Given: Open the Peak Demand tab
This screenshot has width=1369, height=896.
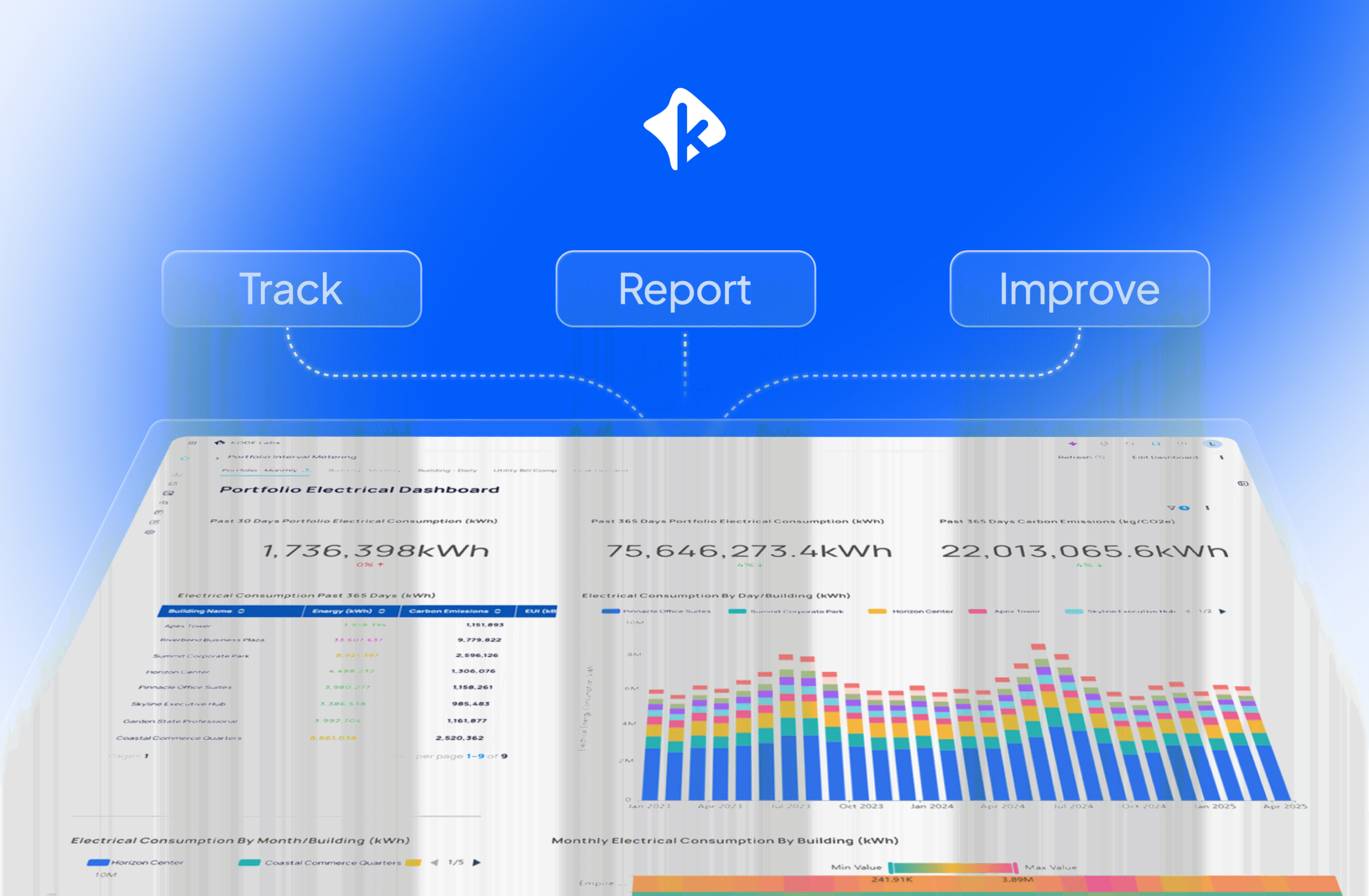Looking at the screenshot, I should [600, 470].
